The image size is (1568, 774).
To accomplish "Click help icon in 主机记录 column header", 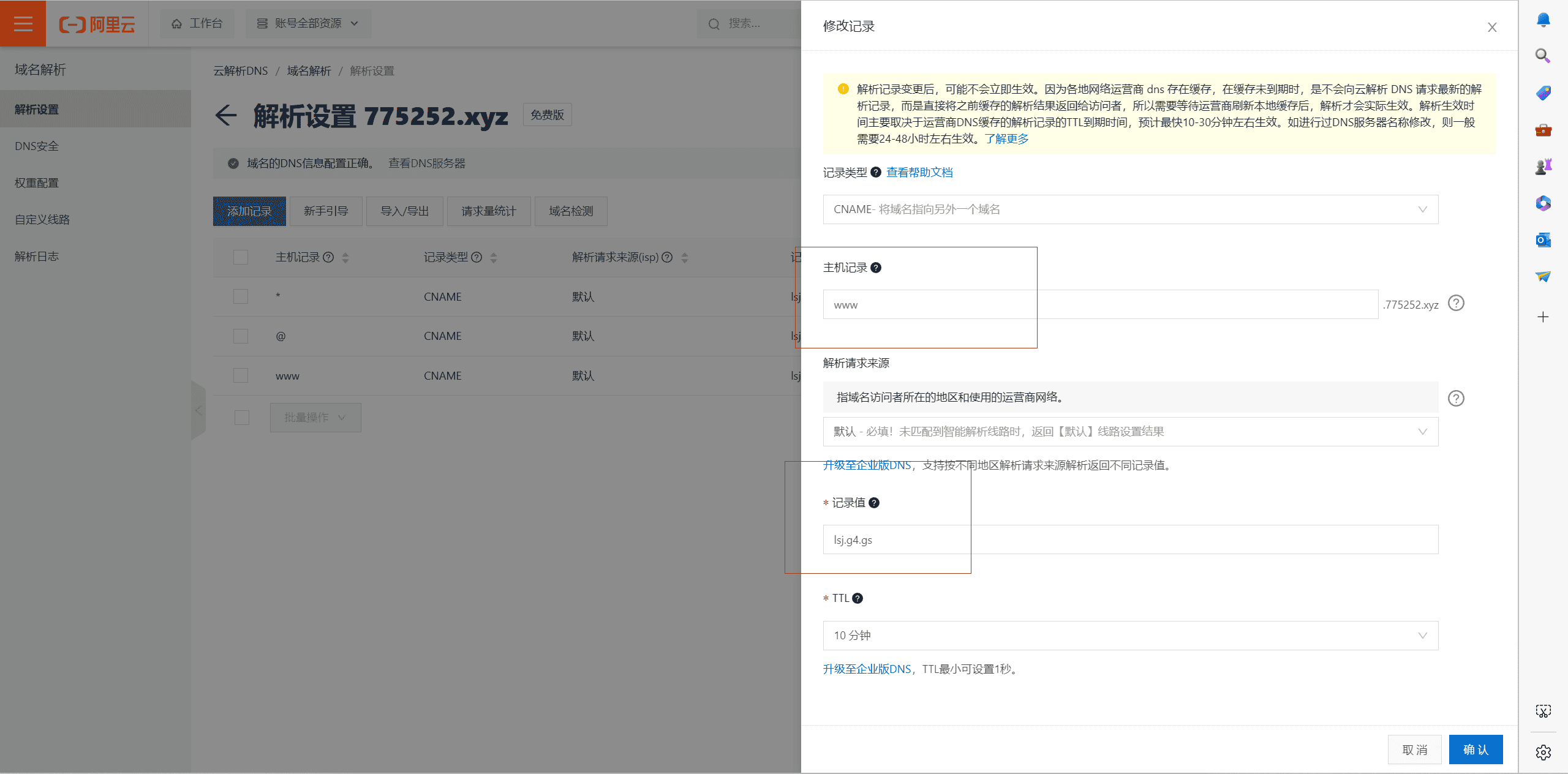I will [x=328, y=257].
